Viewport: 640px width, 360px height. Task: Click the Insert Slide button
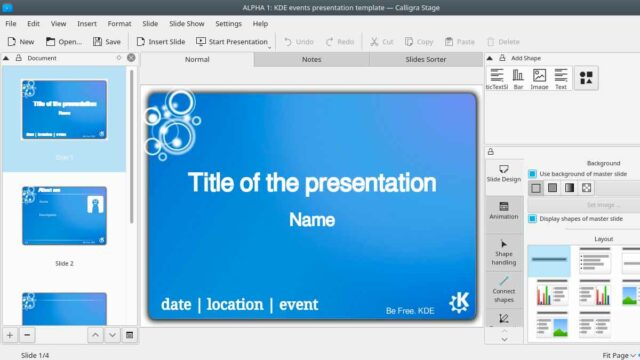tap(161, 42)
